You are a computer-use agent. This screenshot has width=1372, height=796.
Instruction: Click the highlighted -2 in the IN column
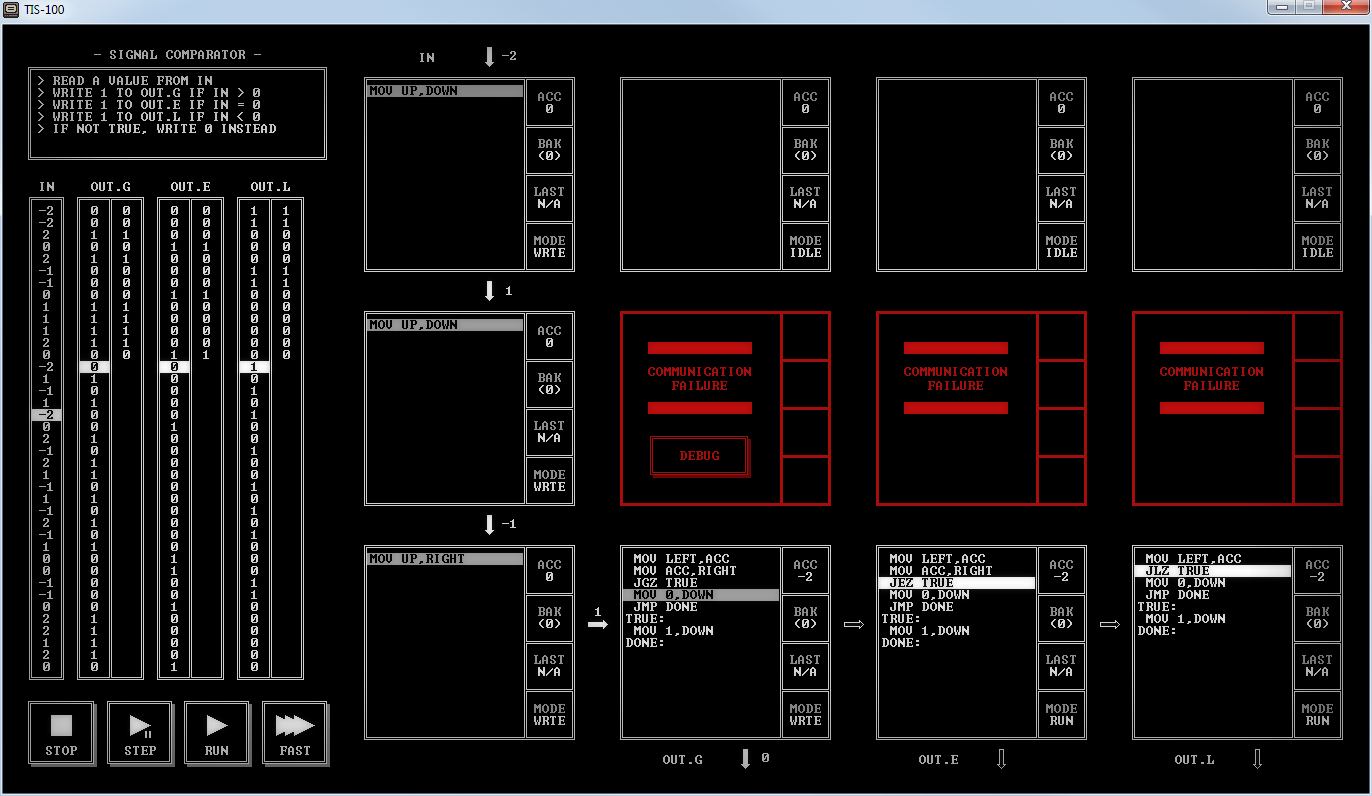[47, 415]
